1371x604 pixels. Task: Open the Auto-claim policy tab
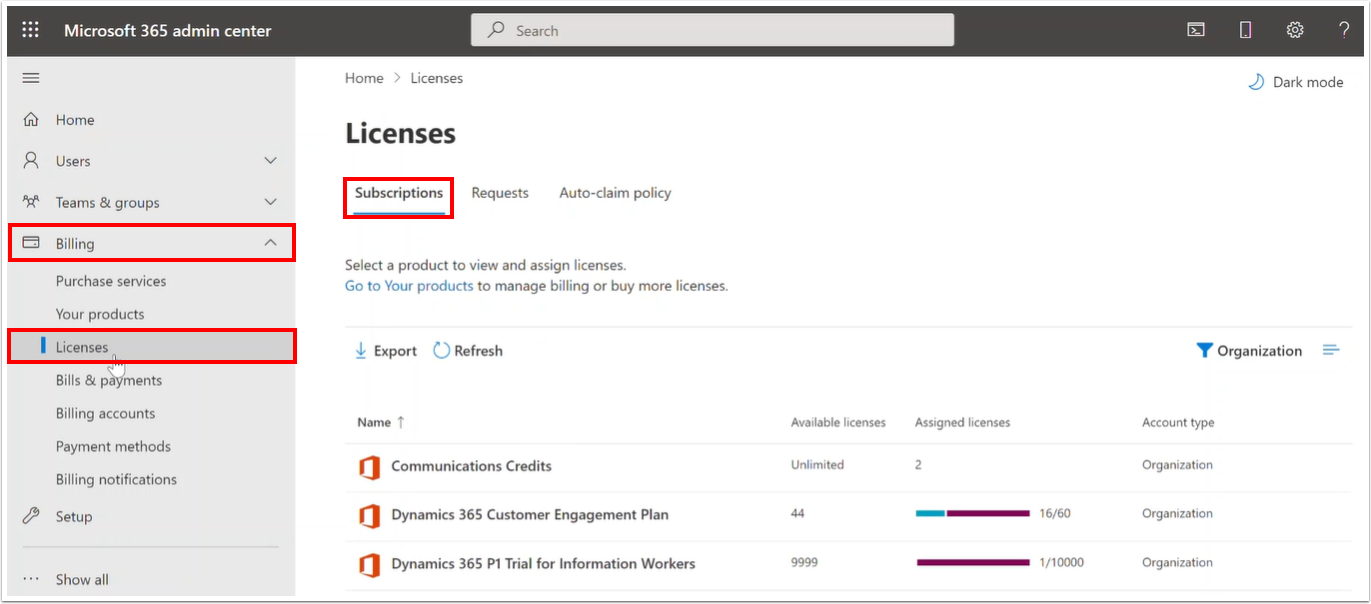[614, 192]
